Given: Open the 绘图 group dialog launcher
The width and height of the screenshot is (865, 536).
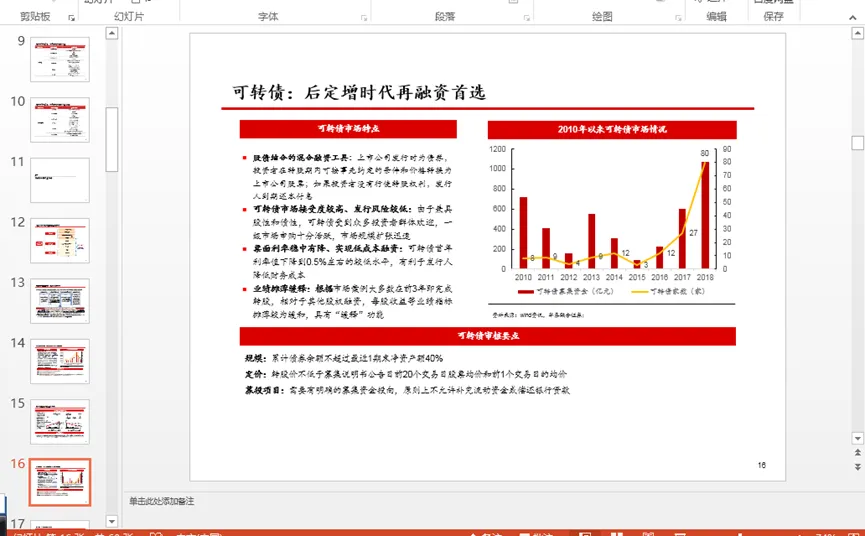Looking at the screenshot, I should pyautogui.click(x=678, y=18).
